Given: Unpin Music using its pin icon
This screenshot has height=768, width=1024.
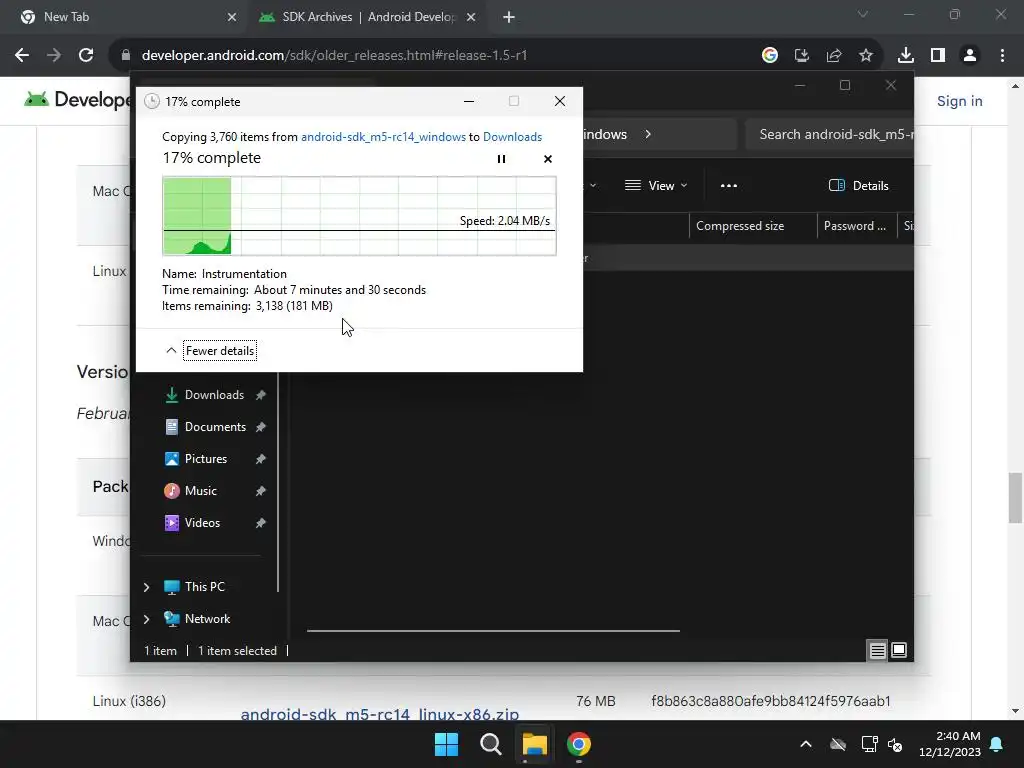Looking at the screenshot, I should pyautogui.click(x=261, y=491).
